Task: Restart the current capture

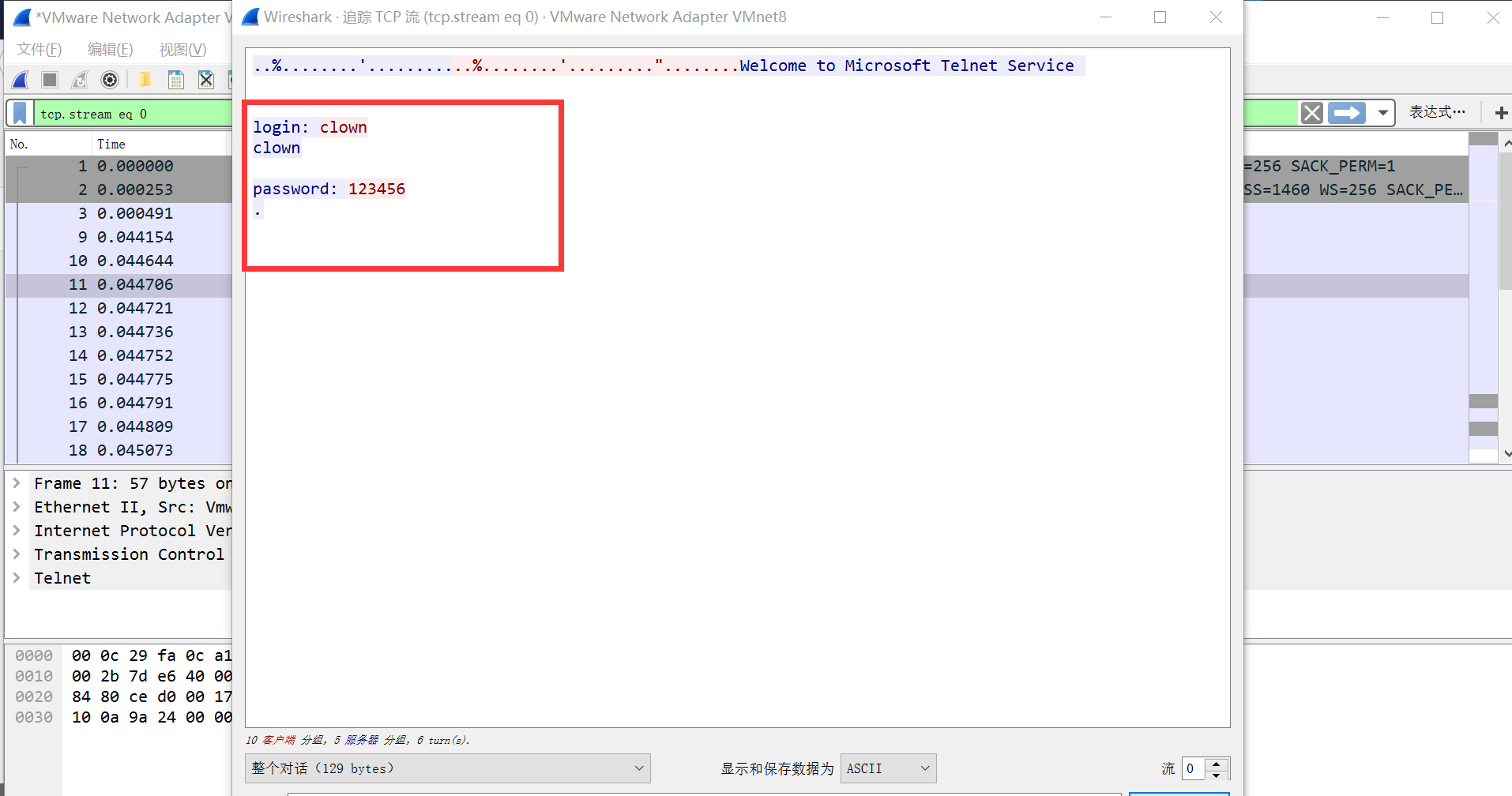Action: [x=79, y=79]
